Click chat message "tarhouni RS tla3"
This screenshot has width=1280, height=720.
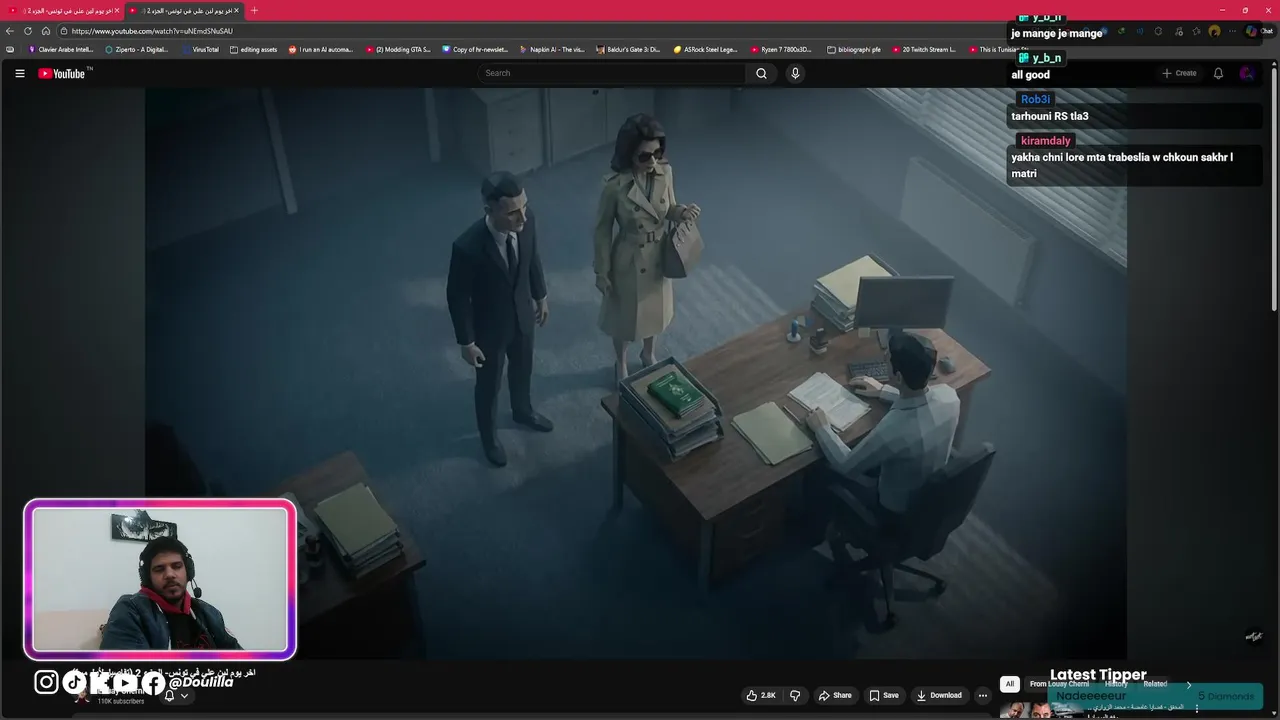[x=1049, y=116]
